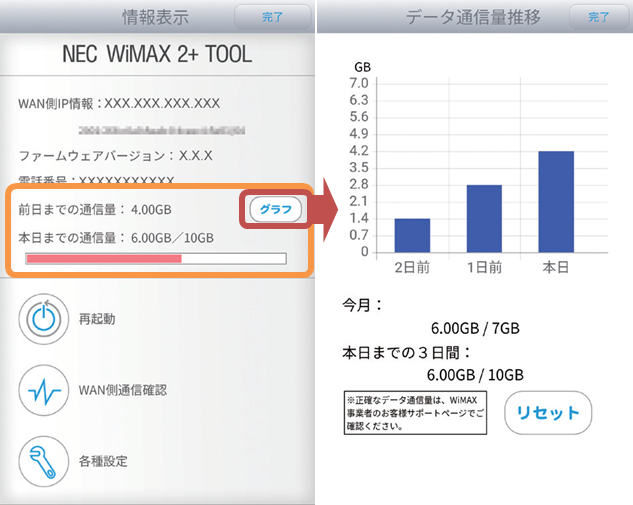
Task: Click the 情報表示 header title
Action: tap(156, 17)
